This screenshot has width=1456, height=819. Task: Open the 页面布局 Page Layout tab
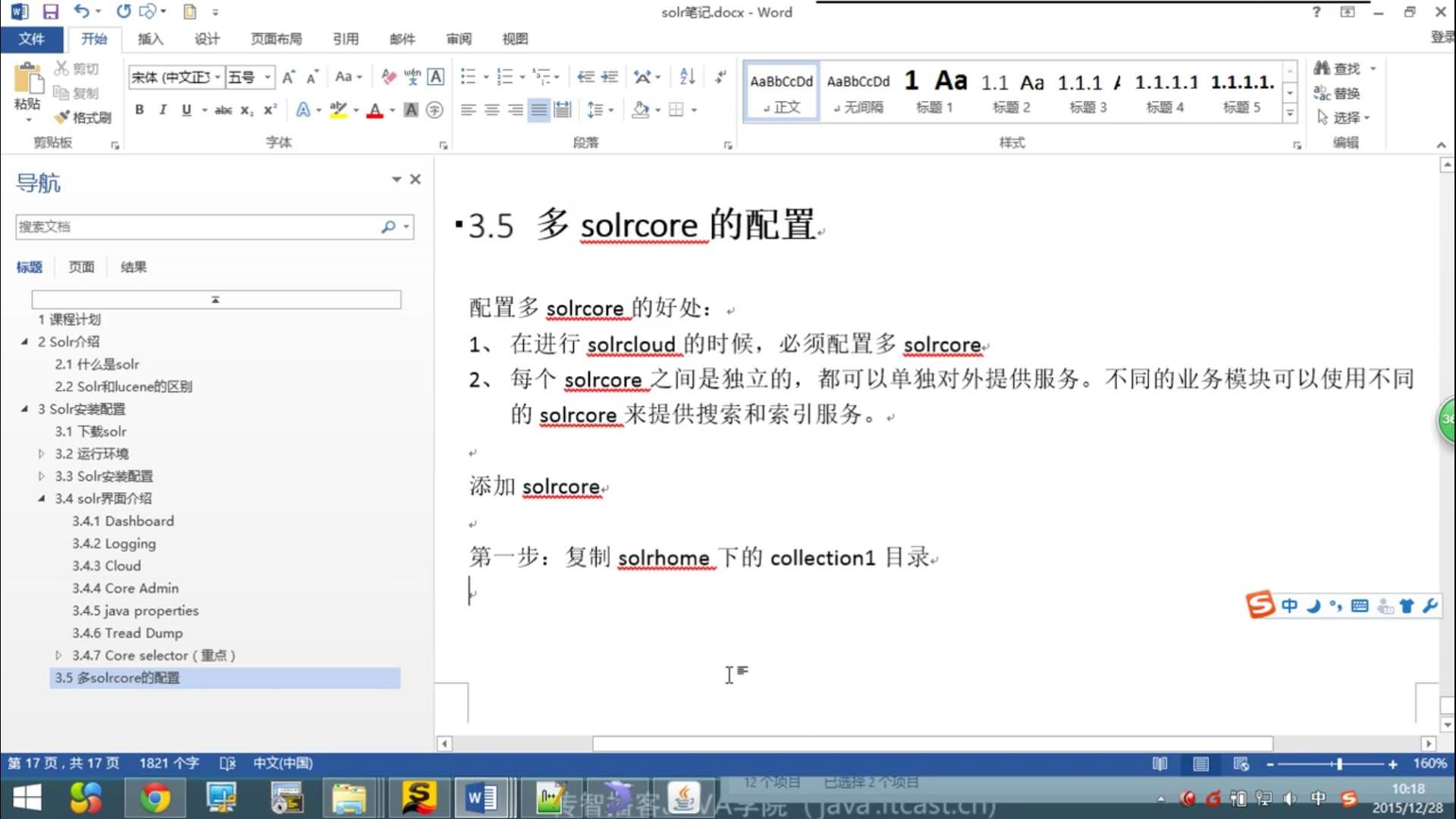pyautogui.click(x=276, y=39)
